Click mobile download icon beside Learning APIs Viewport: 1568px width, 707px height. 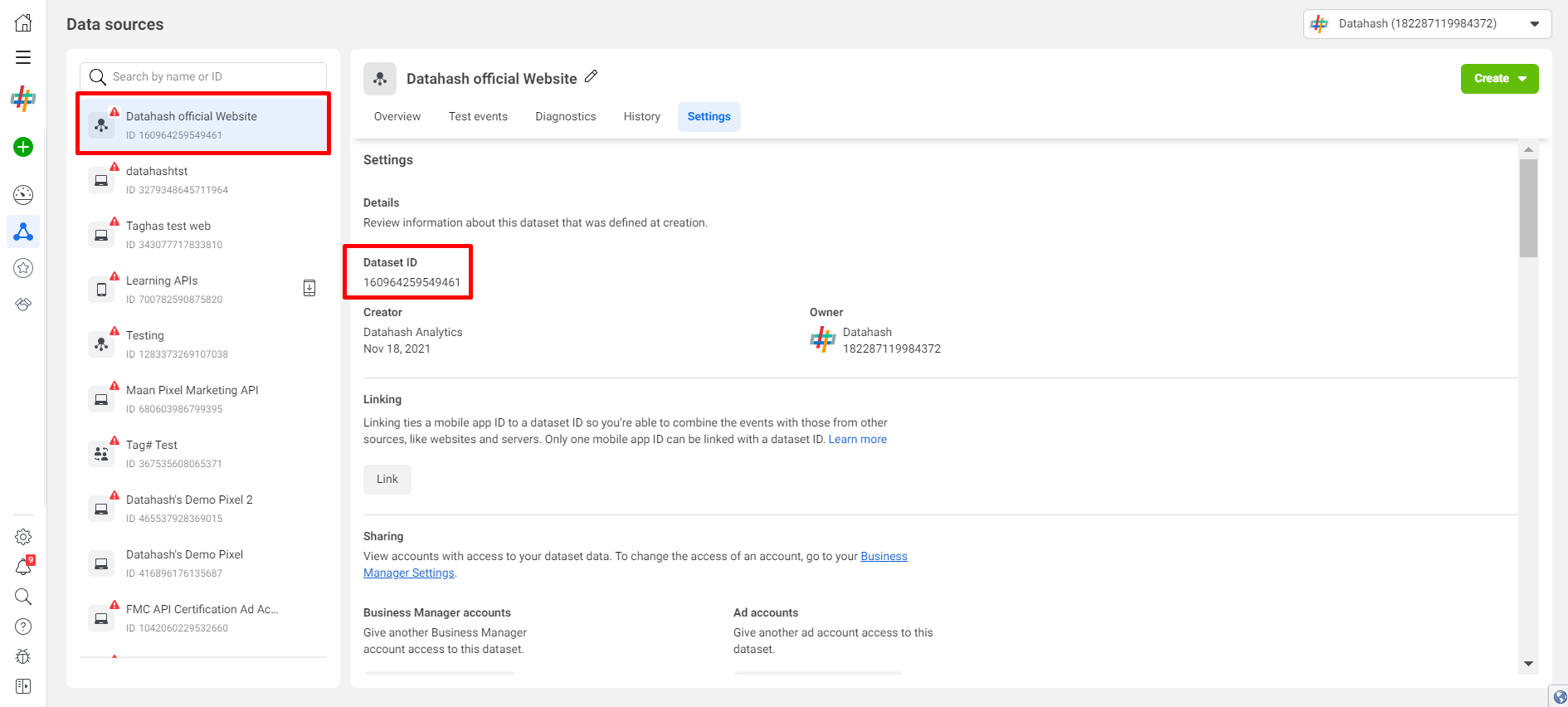pos(309,288)
